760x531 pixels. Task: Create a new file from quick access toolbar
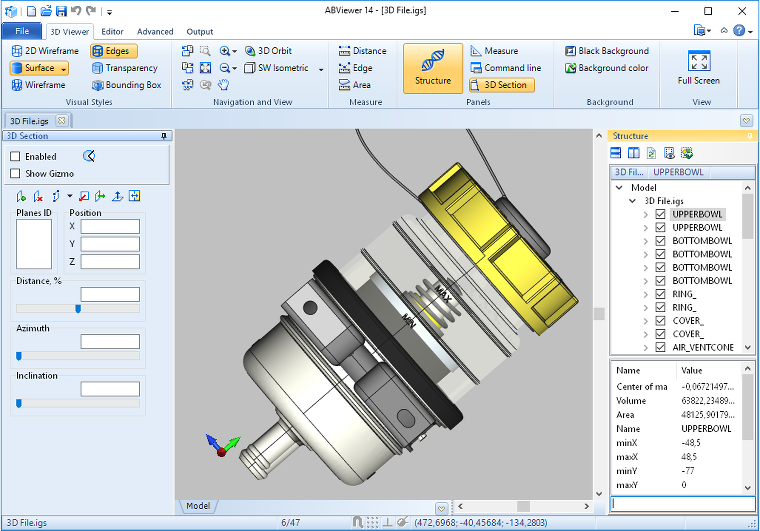(32, 11)
